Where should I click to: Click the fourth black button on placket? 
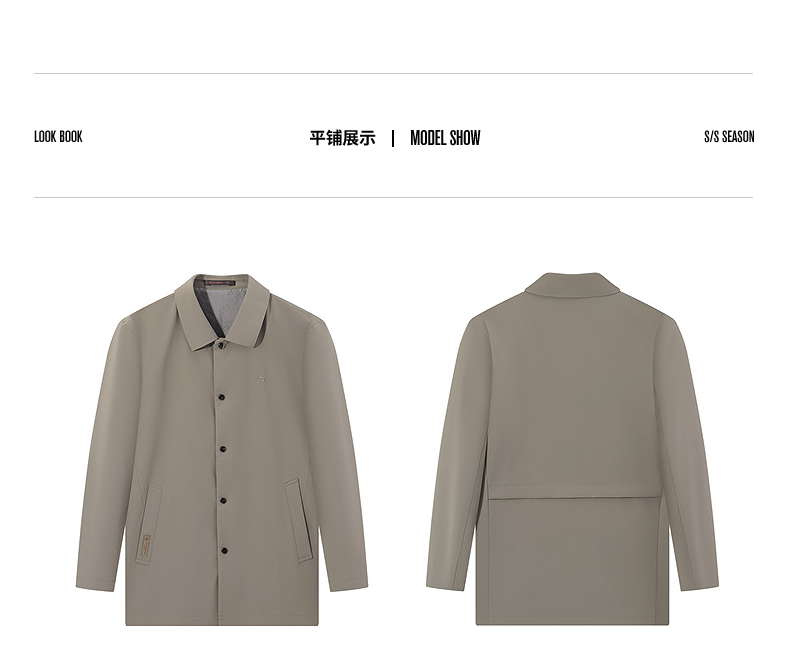tap(223, 500)
